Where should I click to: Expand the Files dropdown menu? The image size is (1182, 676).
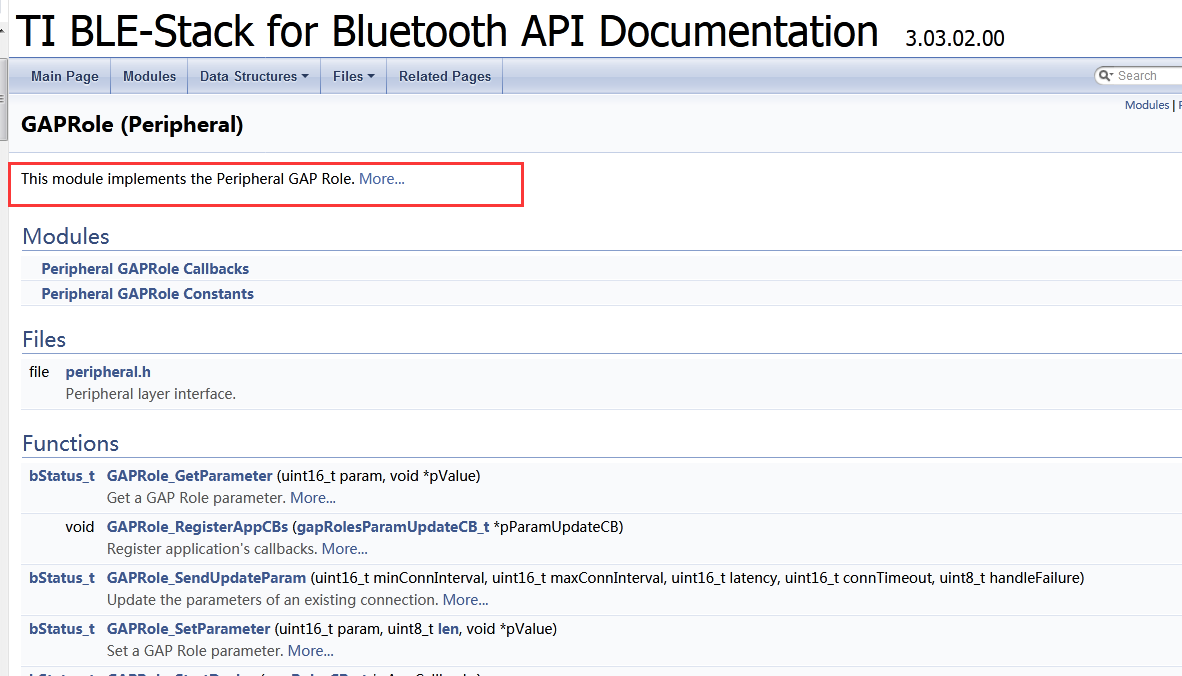click(x=353, y=76)
